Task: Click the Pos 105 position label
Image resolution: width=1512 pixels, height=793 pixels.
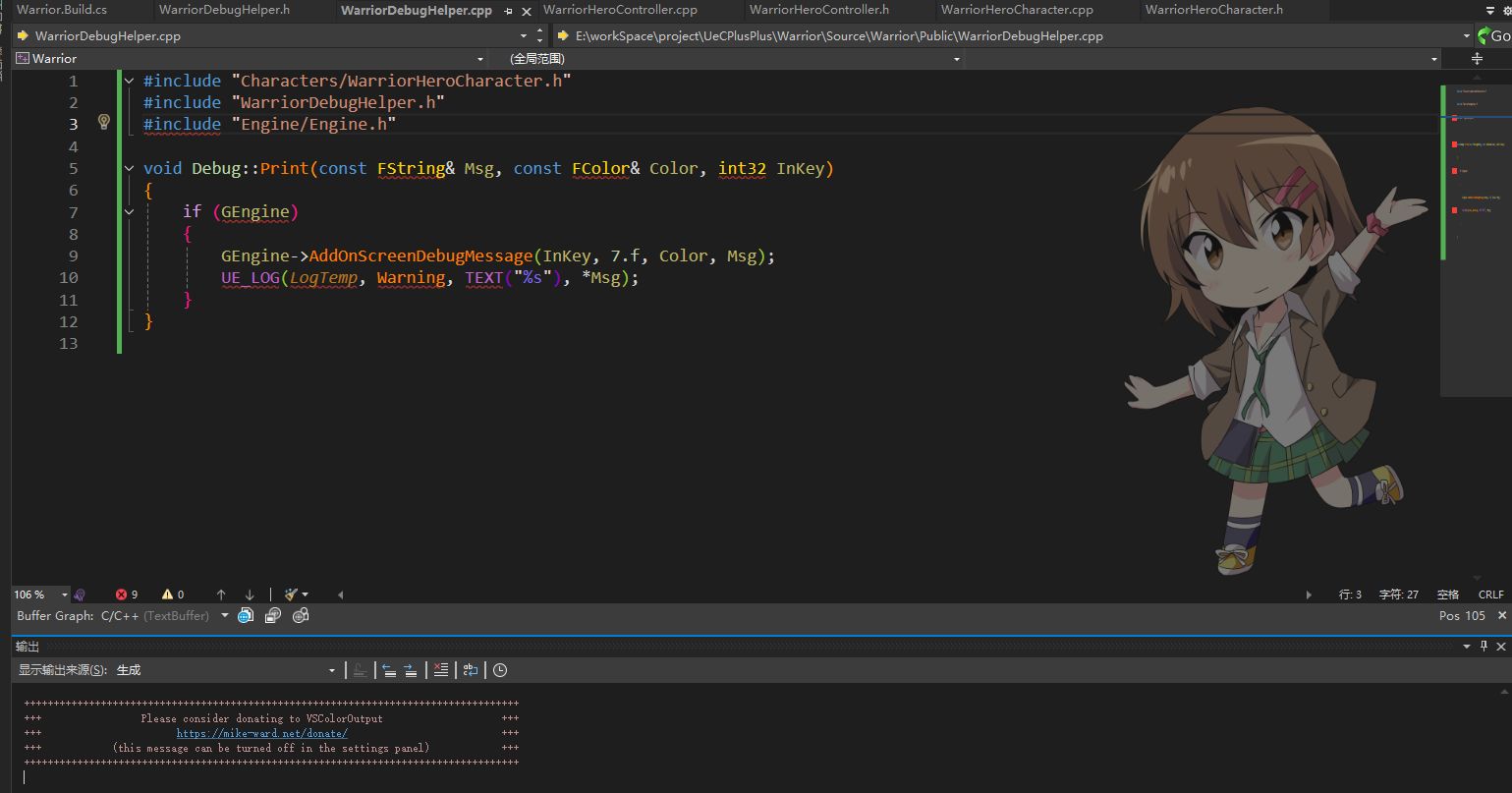Action: (1462, 615)
